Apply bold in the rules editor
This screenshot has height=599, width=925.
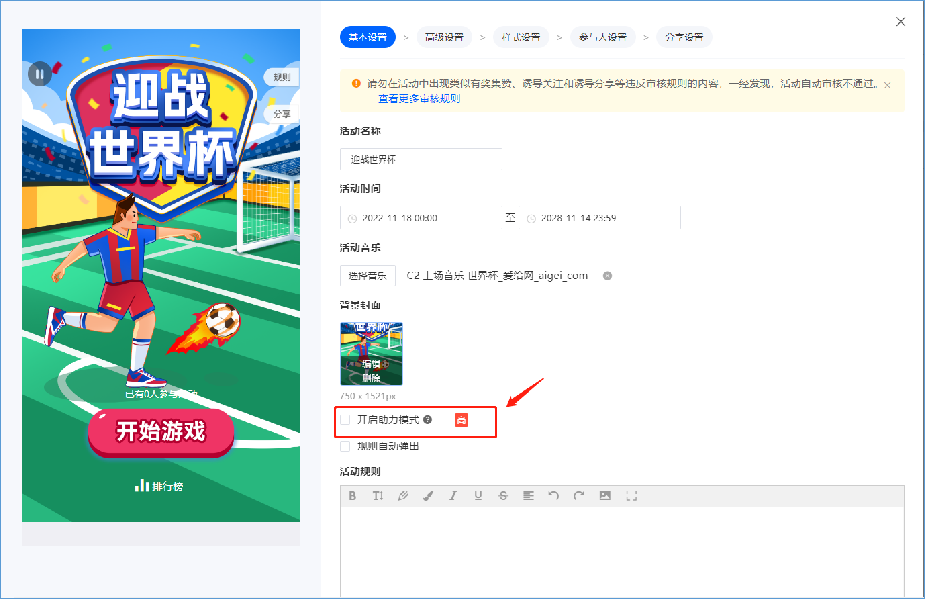[x=352, y=496]
